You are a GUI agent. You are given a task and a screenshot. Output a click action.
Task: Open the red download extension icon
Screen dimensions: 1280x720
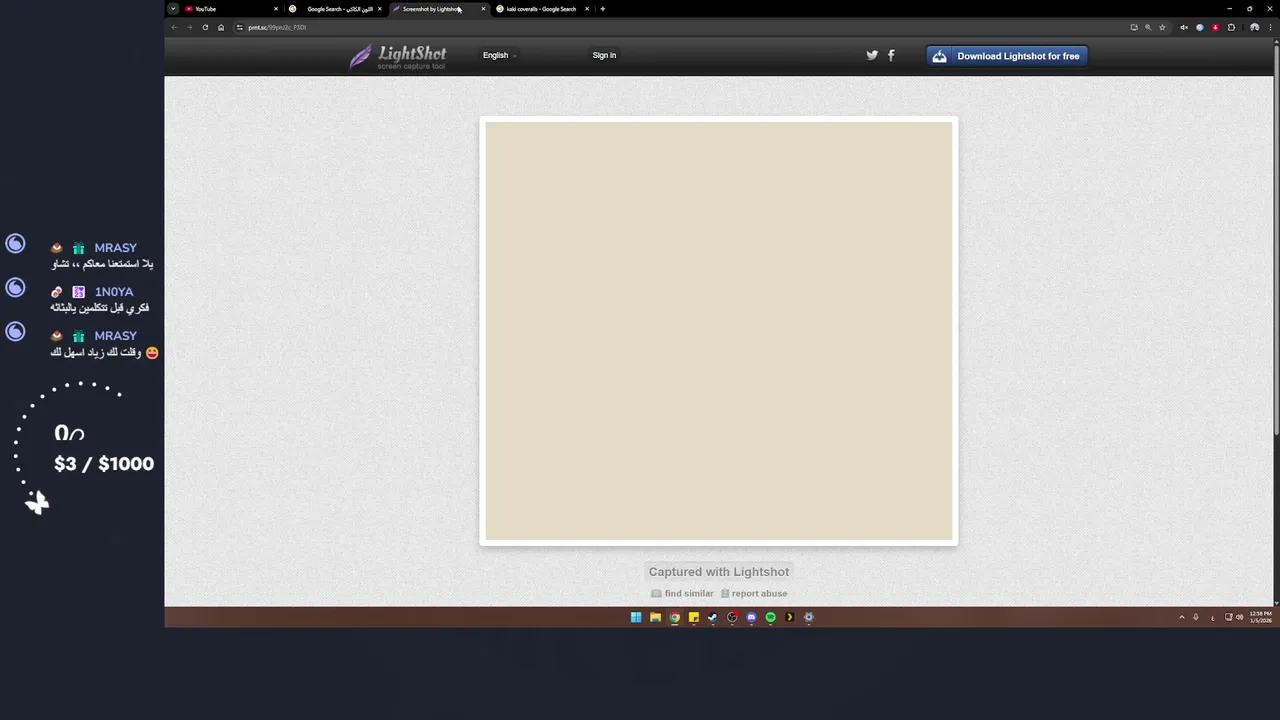1215,27
